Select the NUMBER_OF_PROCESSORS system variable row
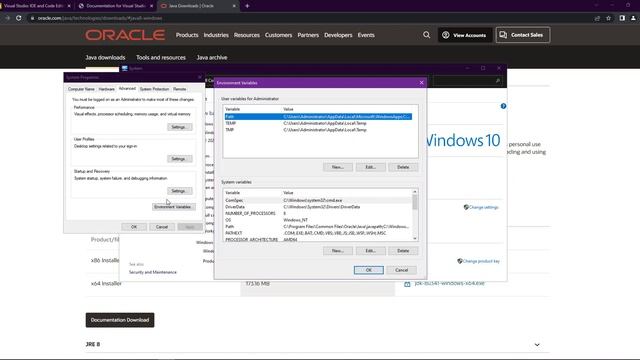The height and width of the screenshot is (360, 640). pyautogui.click(x=318, y=213)
